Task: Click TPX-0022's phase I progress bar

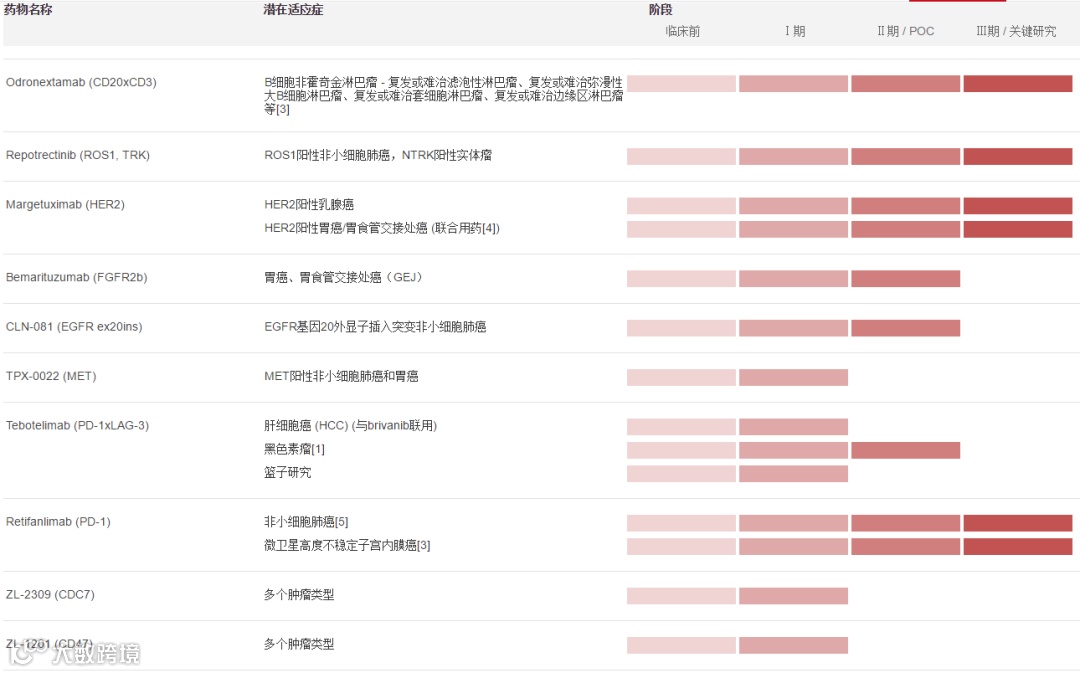Action: click(x=793, y=378)
